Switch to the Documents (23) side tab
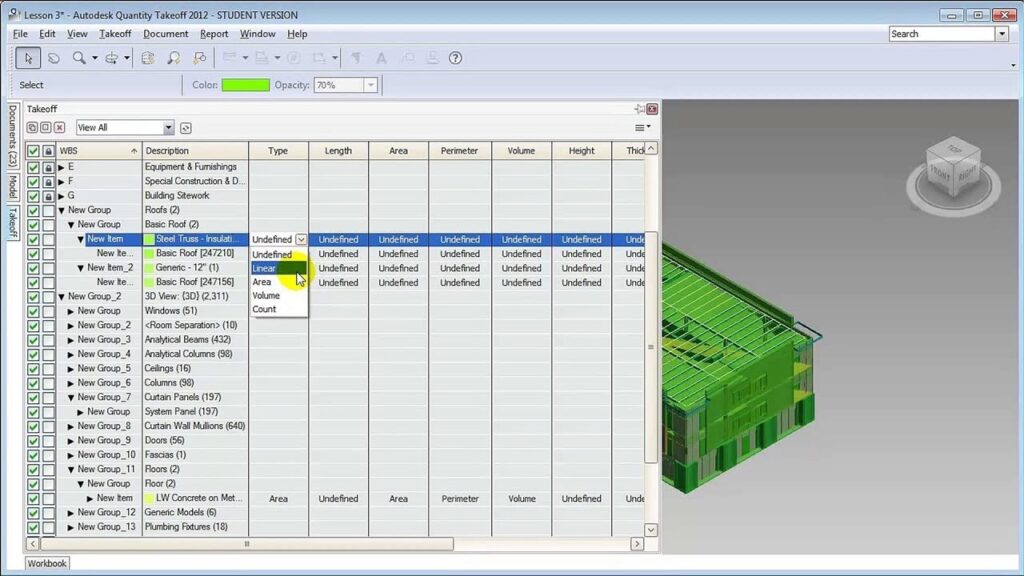This screenshot has height=576, width=1024. click(x=12, y=134)
